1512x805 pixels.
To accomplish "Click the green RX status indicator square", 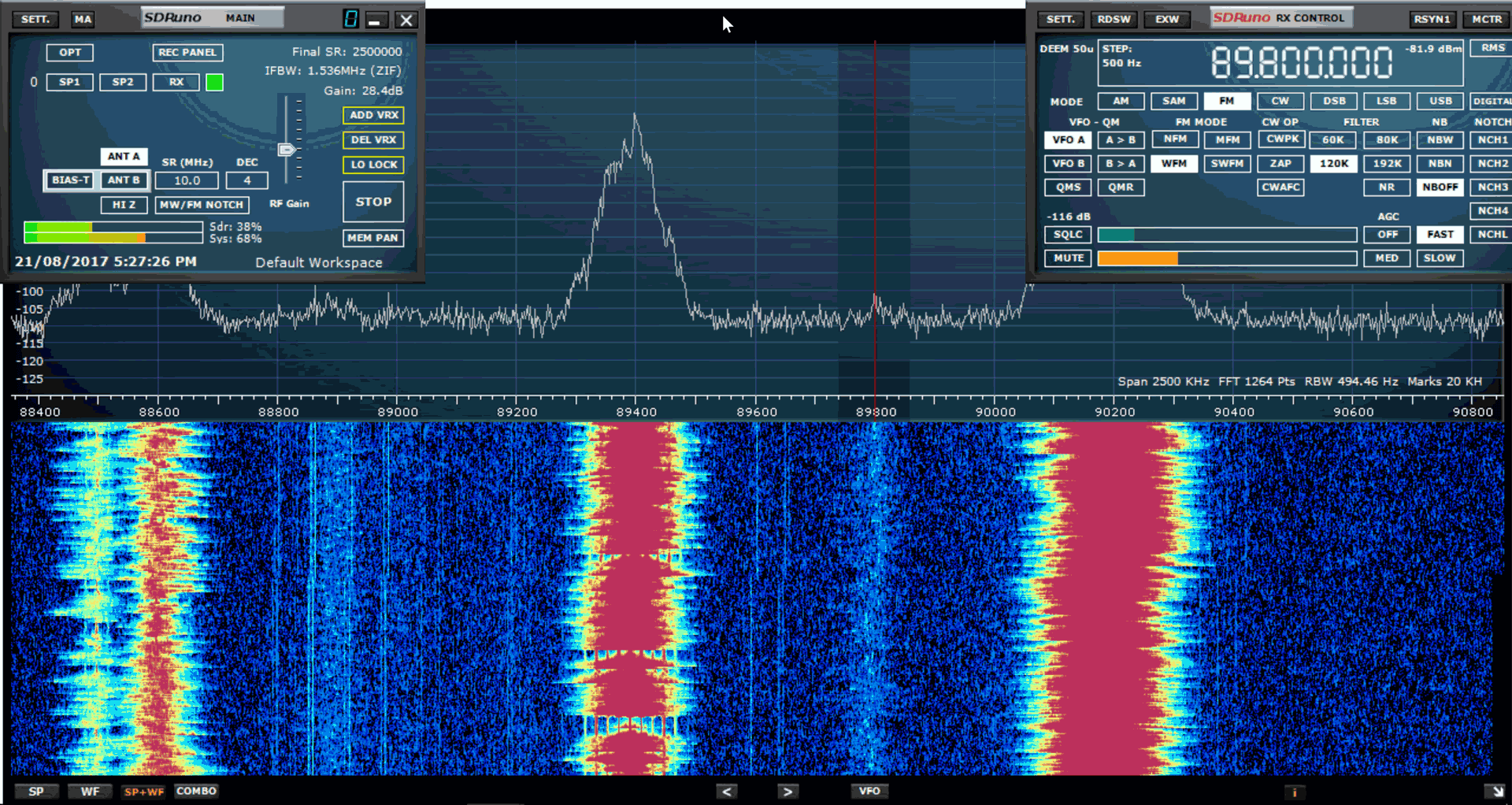I will pos(214,83).
